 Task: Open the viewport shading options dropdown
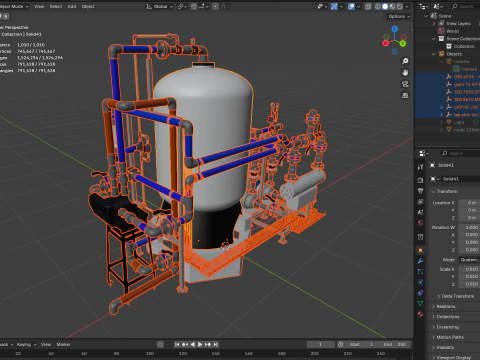pyautogui.click(x=408, y=6)
